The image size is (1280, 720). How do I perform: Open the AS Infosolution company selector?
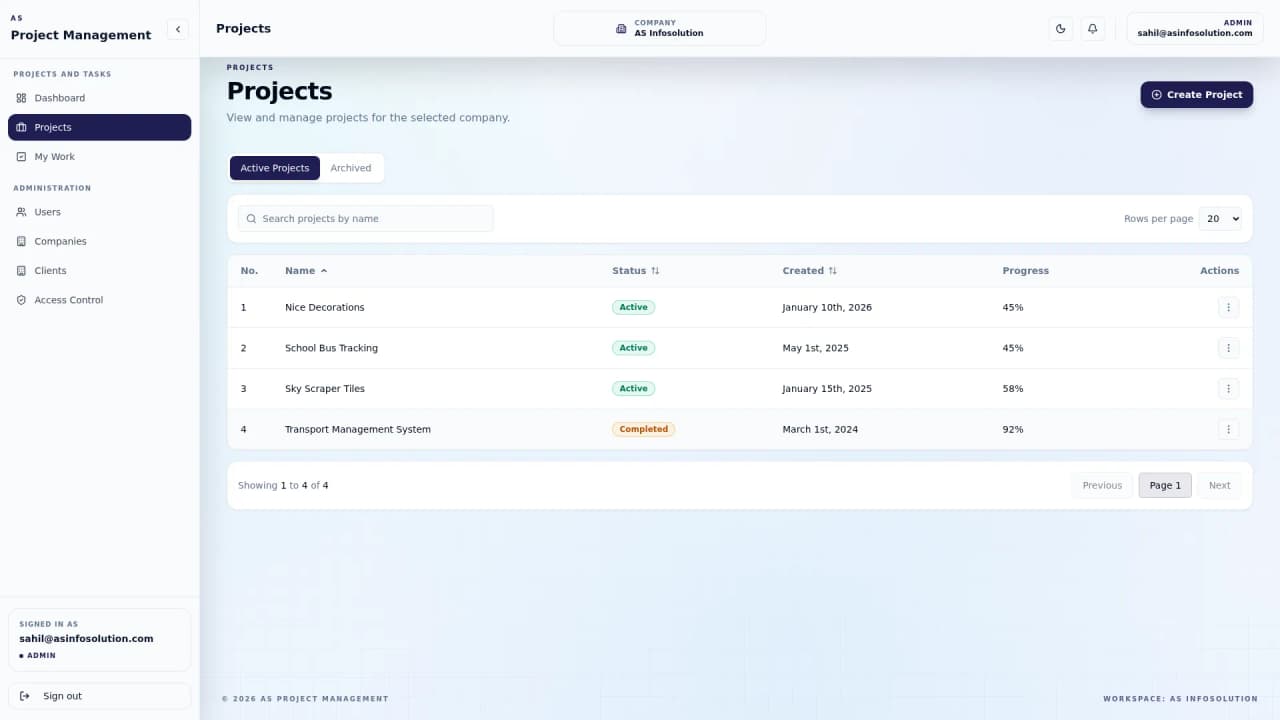[660, 28]
